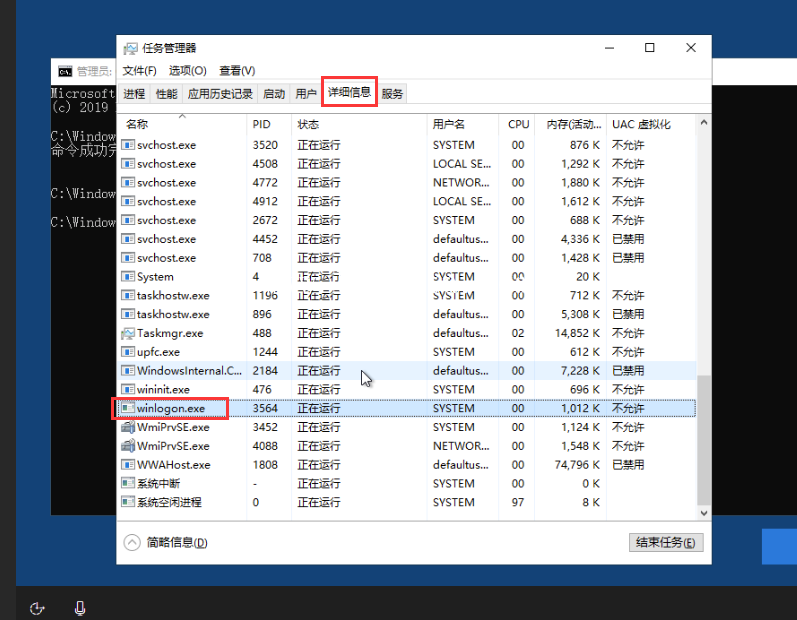The image size is (797, 620).
Task: Select the 系统中断 process name
Action: (x=159, y=483)
